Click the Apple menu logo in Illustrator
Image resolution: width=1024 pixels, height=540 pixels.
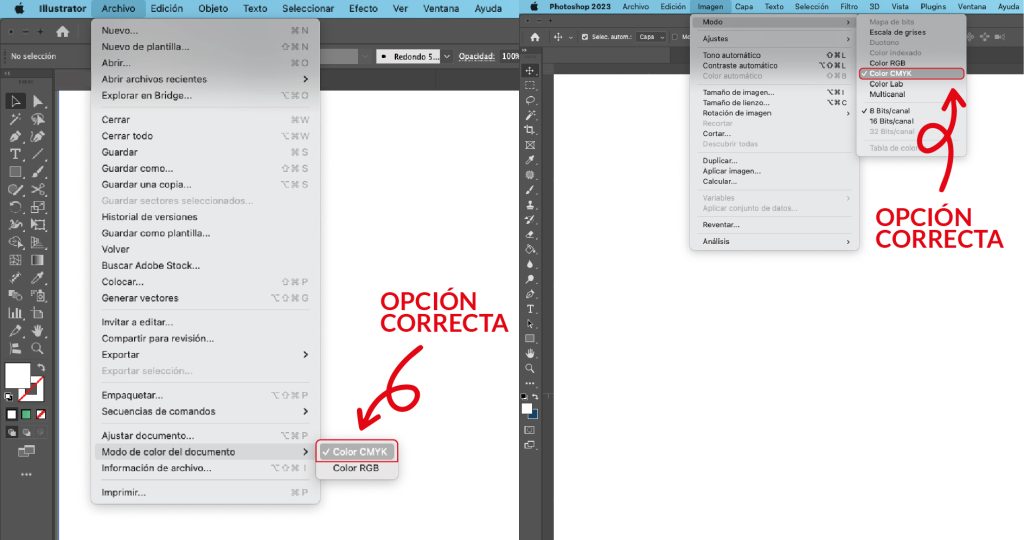[x=19, y=8]
